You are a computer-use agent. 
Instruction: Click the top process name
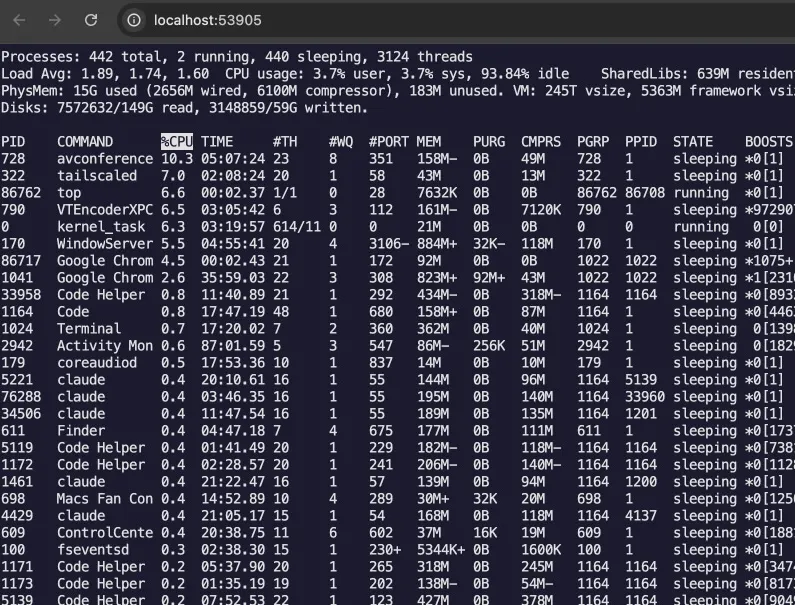click(x=69, y=193)
